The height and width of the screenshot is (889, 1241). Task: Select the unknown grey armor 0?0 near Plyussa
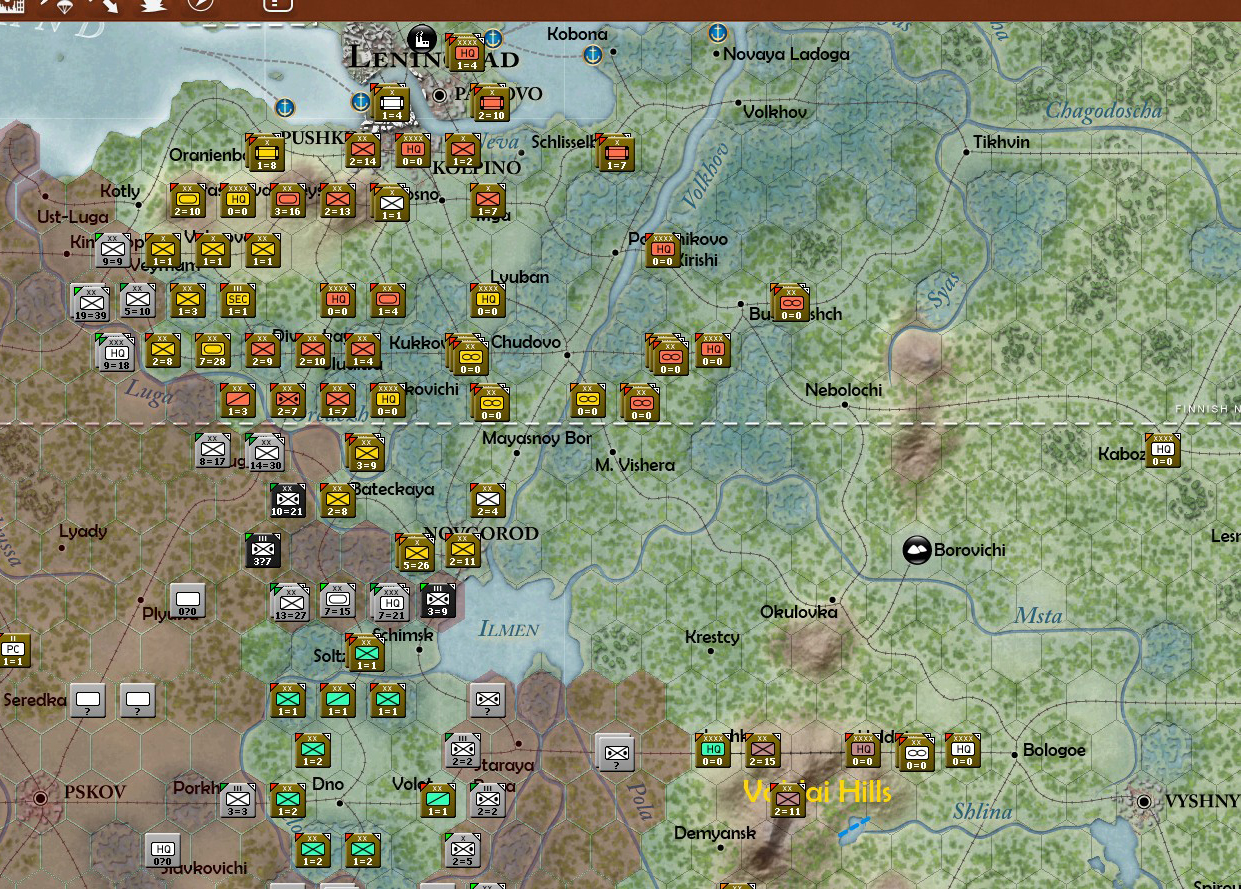[187, 600]
